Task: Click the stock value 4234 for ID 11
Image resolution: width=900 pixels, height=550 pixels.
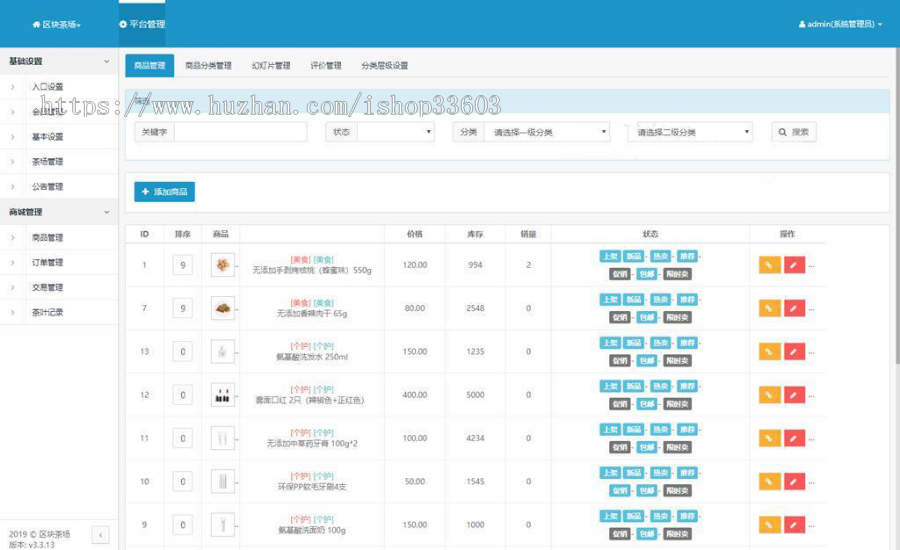Action: click(x=475, y=438)
